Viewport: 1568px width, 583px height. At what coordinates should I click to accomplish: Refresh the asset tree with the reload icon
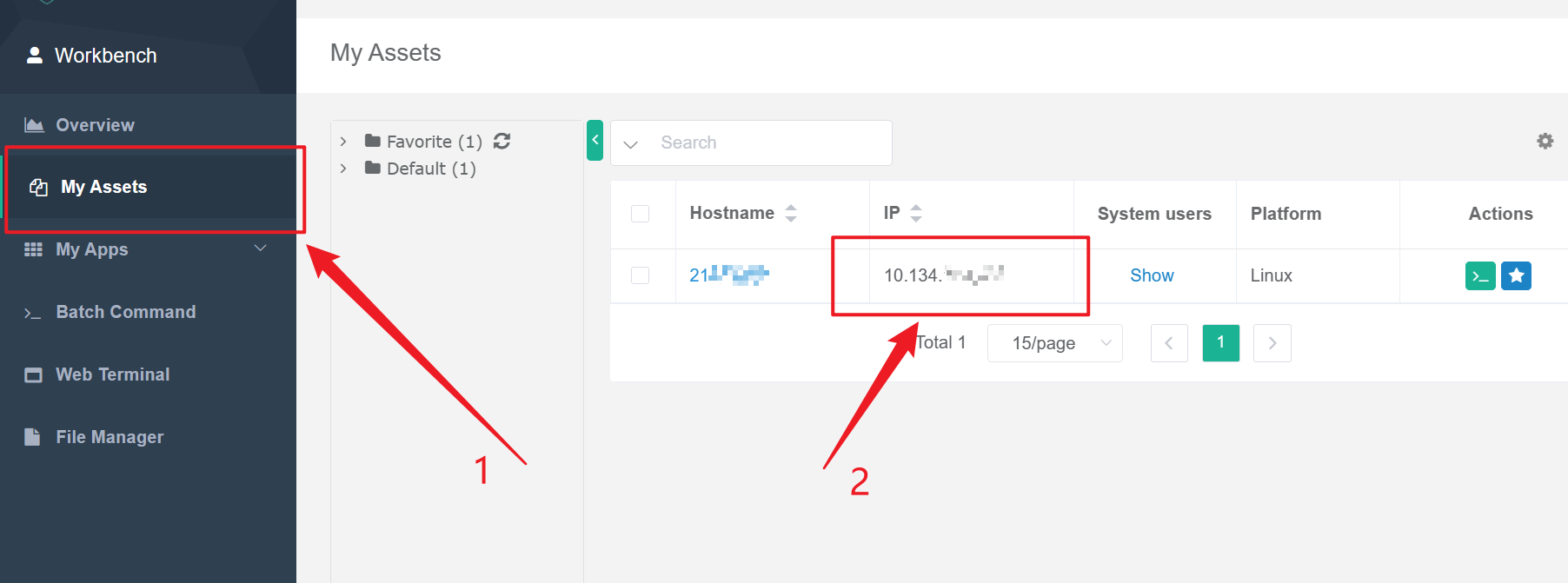click(502, 141)
